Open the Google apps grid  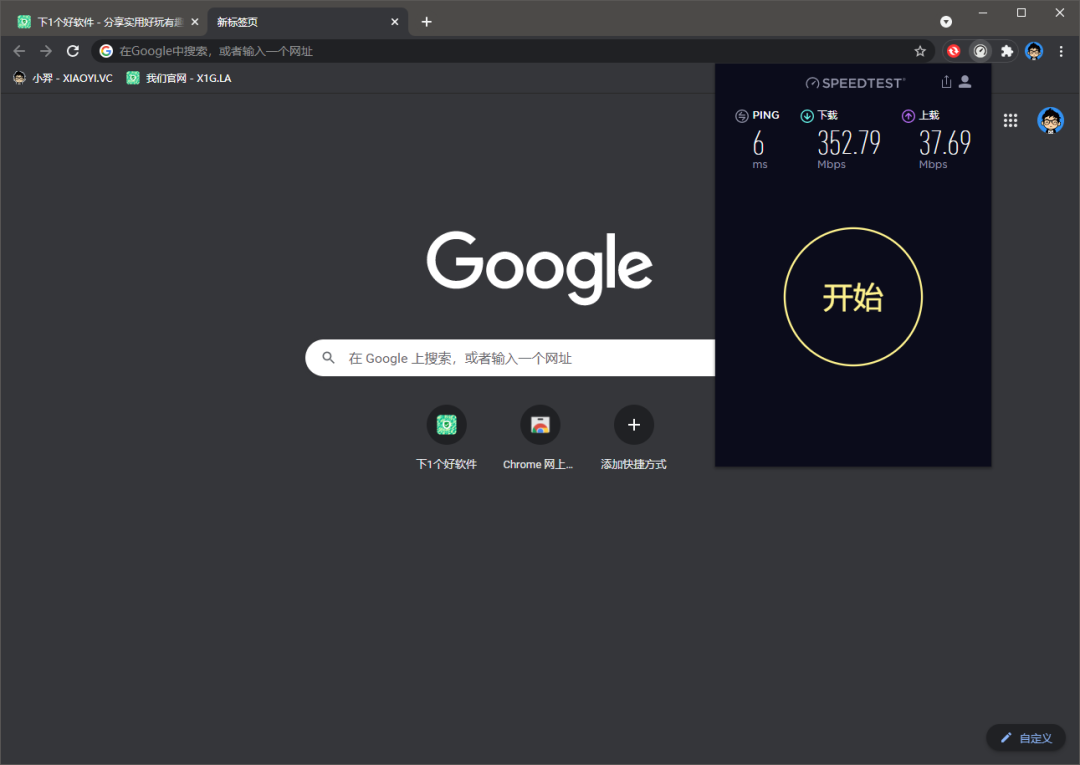pos(1010,121)
